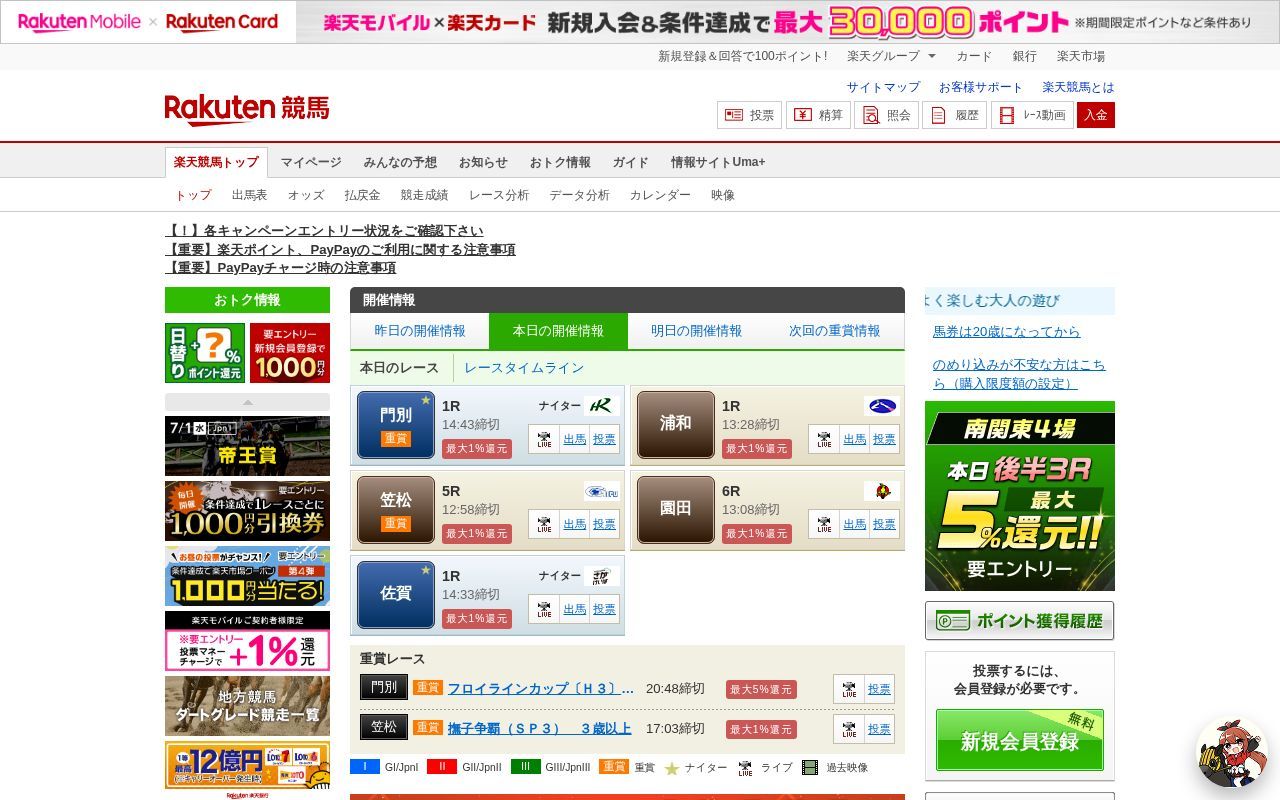Click the 園田 racecourse logo icon

(x=882, y=491)
